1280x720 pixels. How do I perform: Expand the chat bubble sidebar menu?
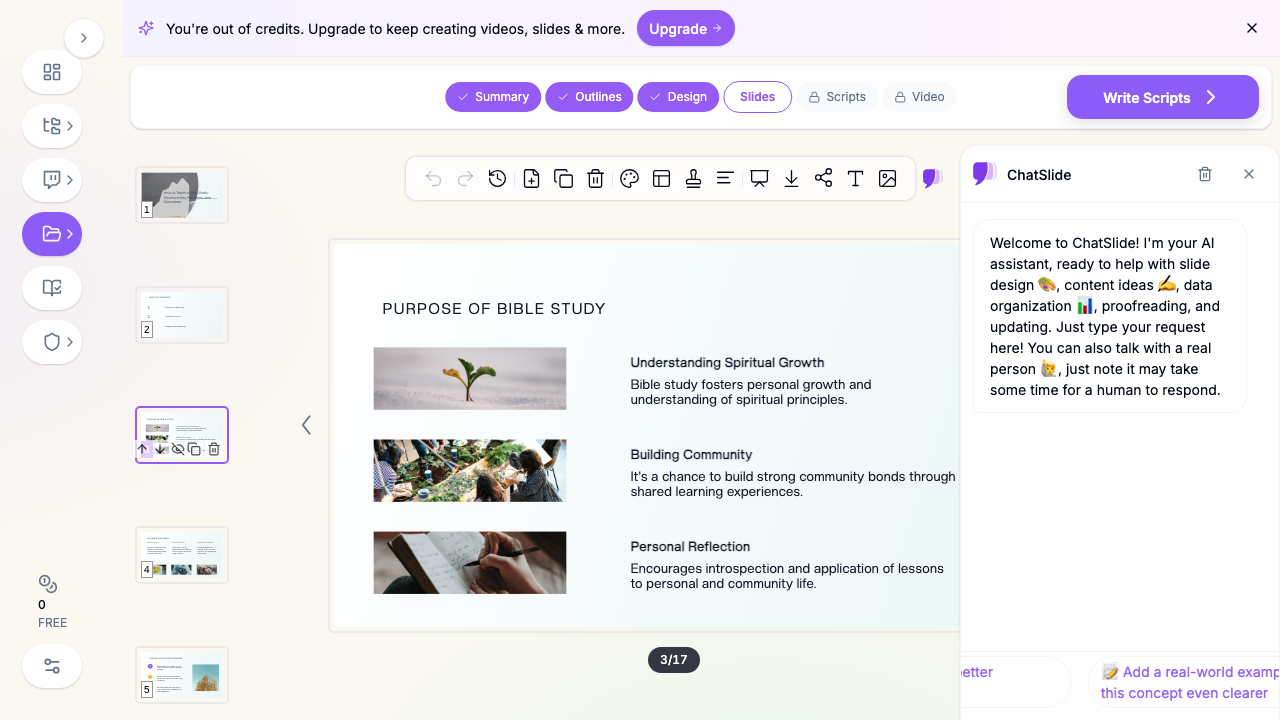52,180
